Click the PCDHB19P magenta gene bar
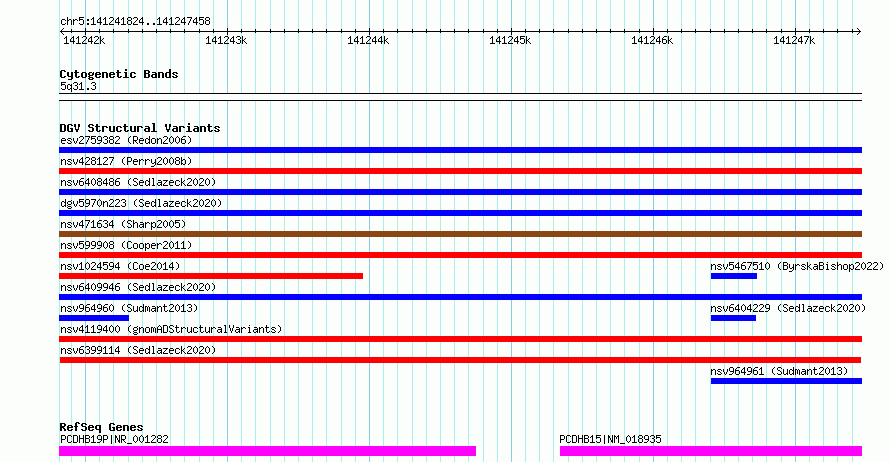This screenshot has height=462, width=890. point(267,451)
